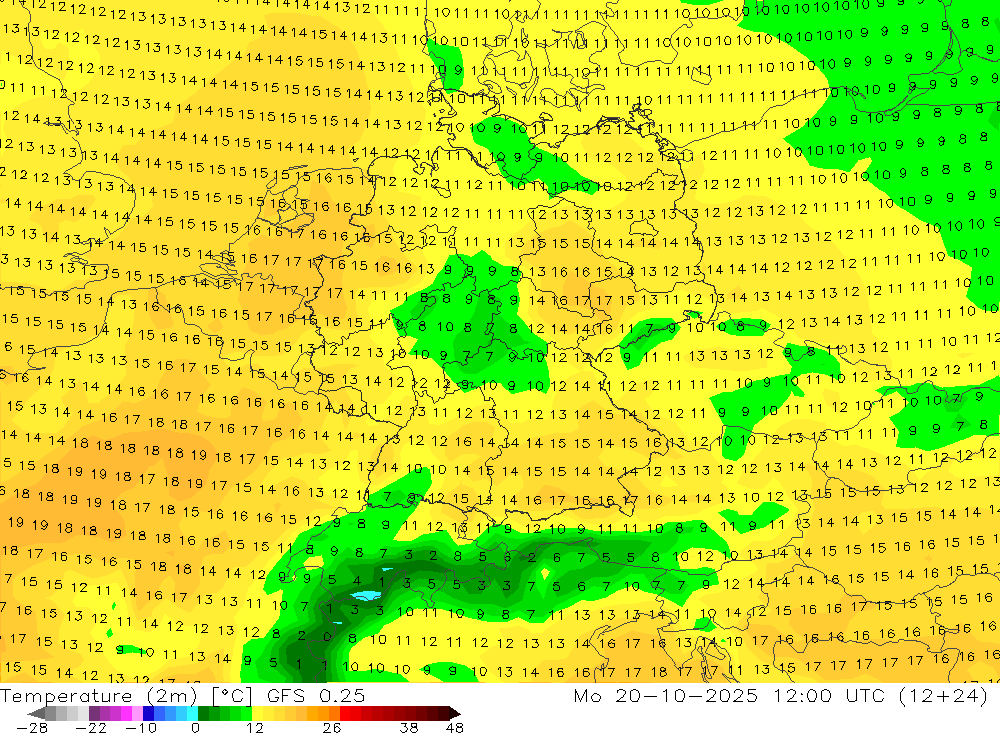Click the '-28' legend value

coord(32,727)
